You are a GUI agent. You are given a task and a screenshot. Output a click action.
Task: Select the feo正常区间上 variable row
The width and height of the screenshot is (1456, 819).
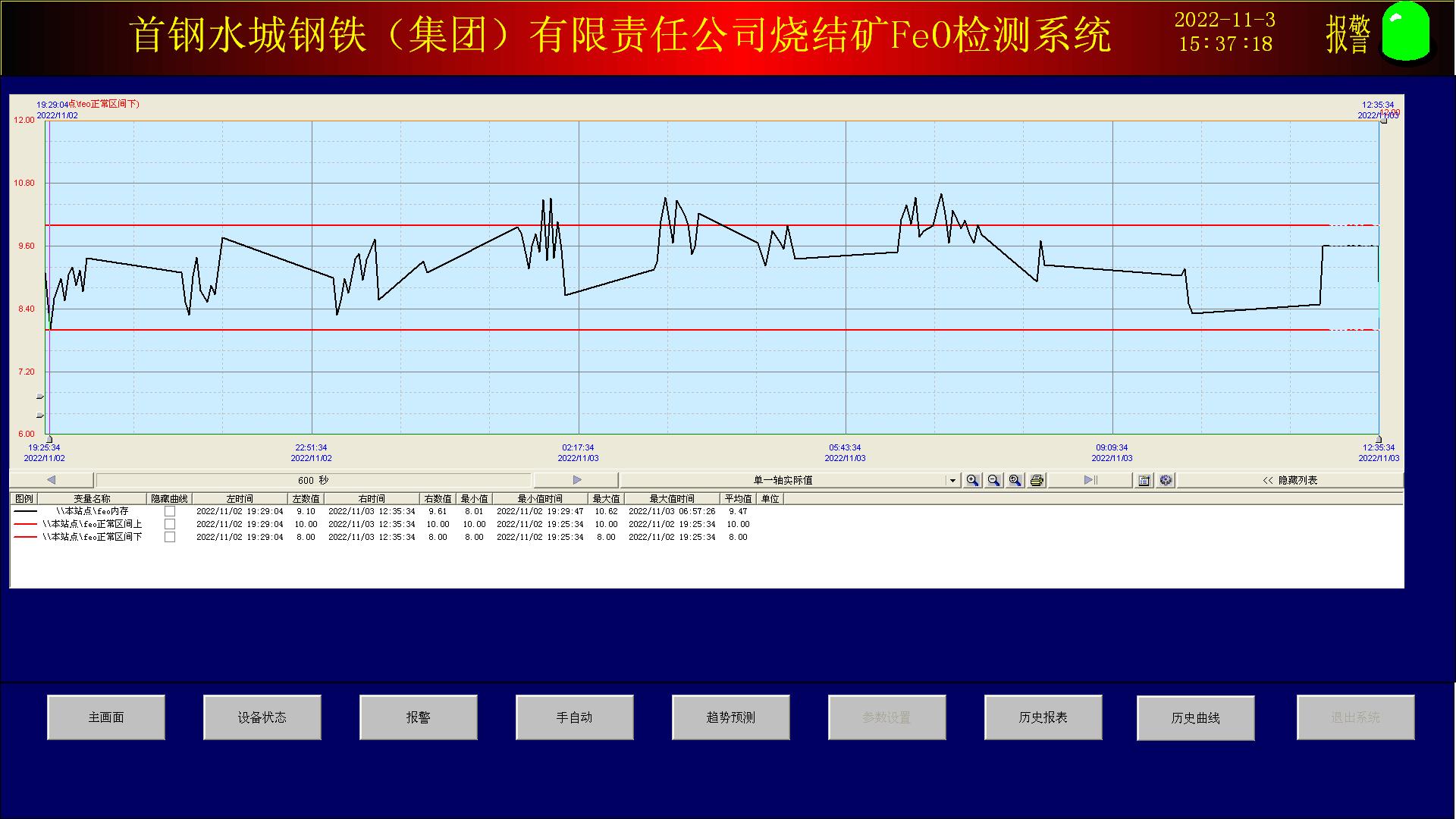click(x=93, y=524)
